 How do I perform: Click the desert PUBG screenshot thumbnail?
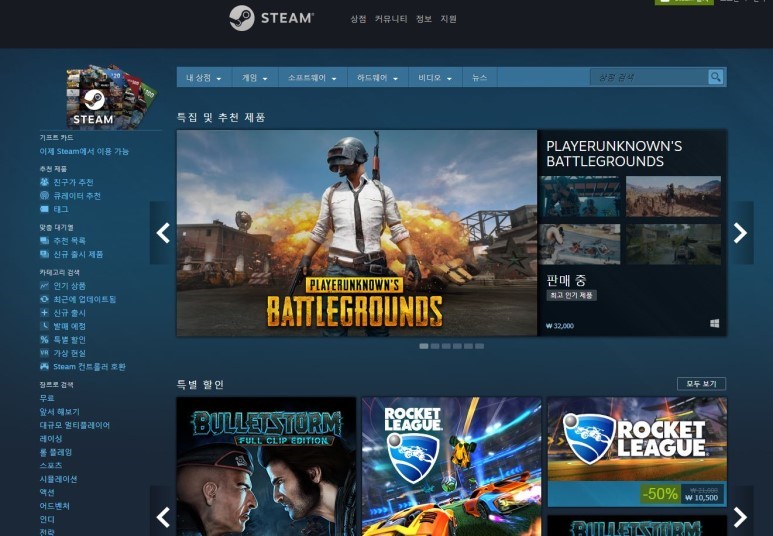(673, 196)
